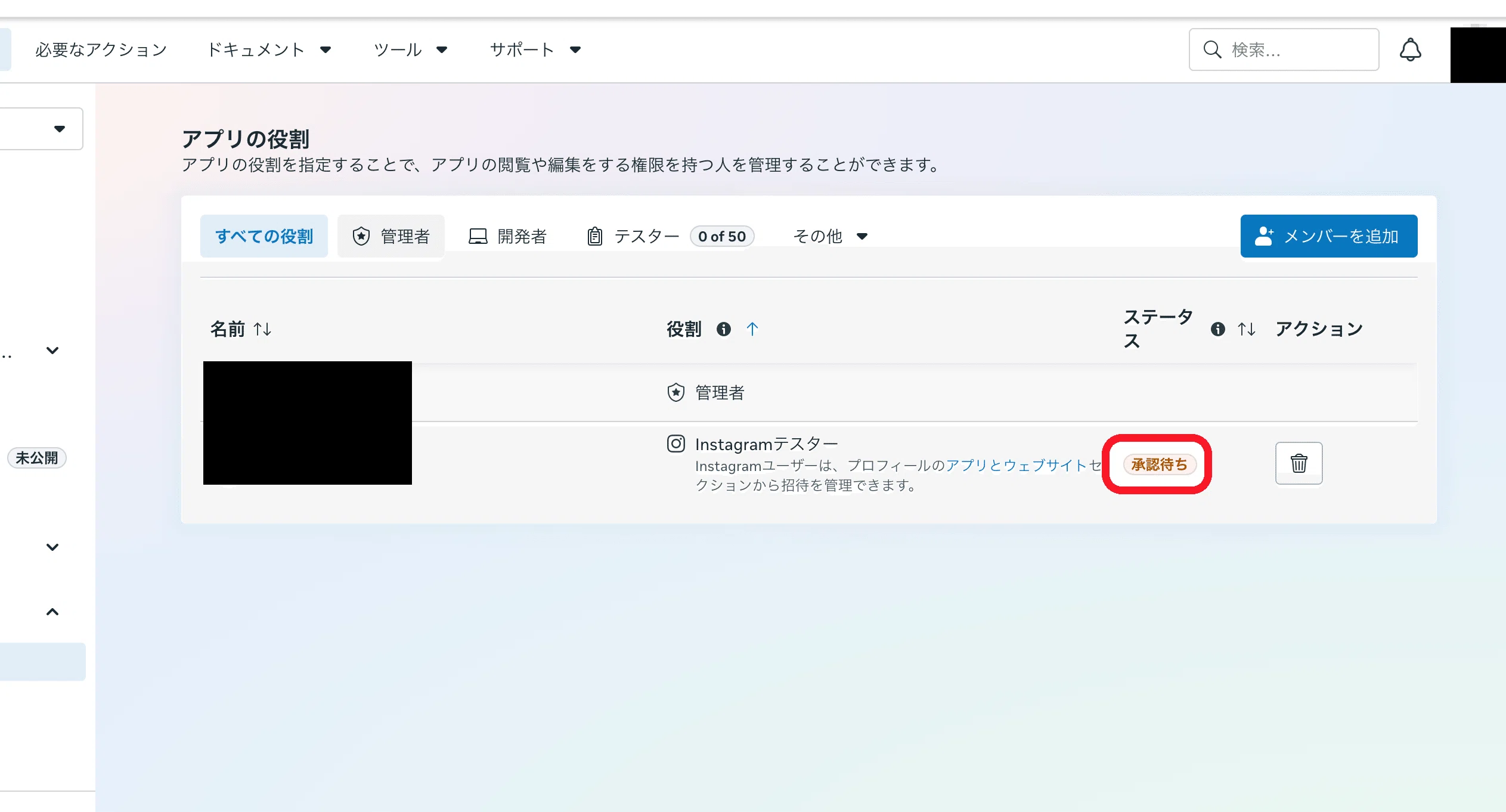Expand the sidebar section above the 未公開 badge
Viewport: 1506px width, 812px height.
click(52, 351)
